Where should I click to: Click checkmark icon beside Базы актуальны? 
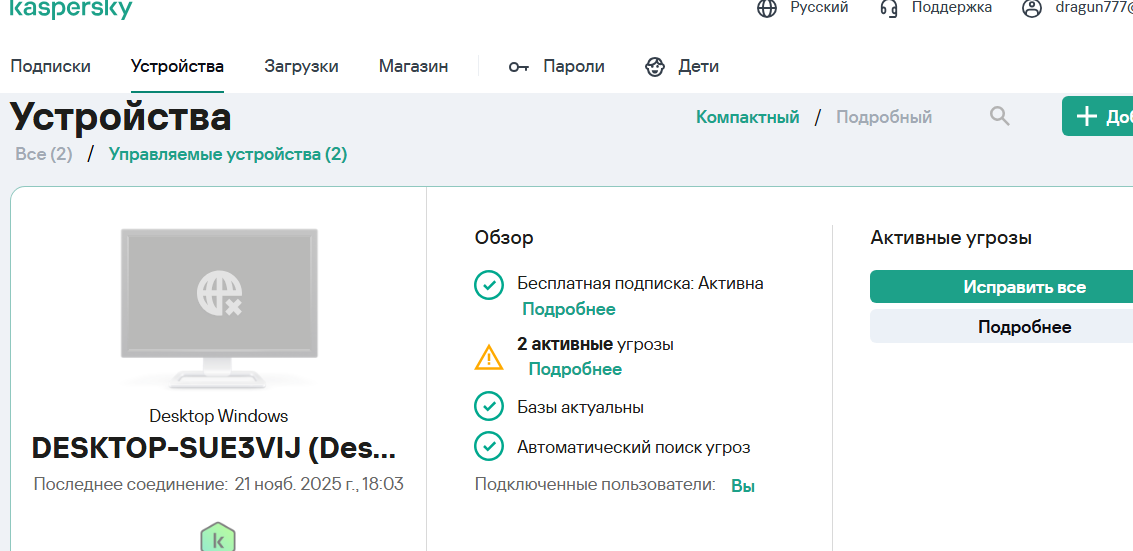pos(488,407)
